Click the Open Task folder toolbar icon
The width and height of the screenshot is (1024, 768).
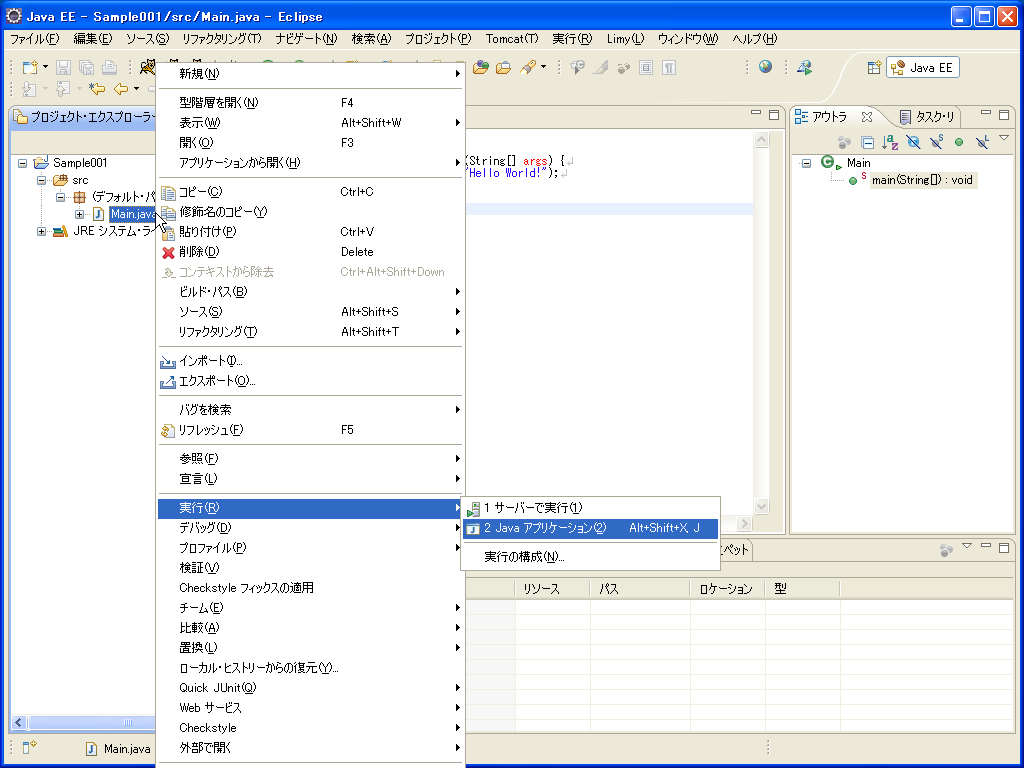point(504,67)
